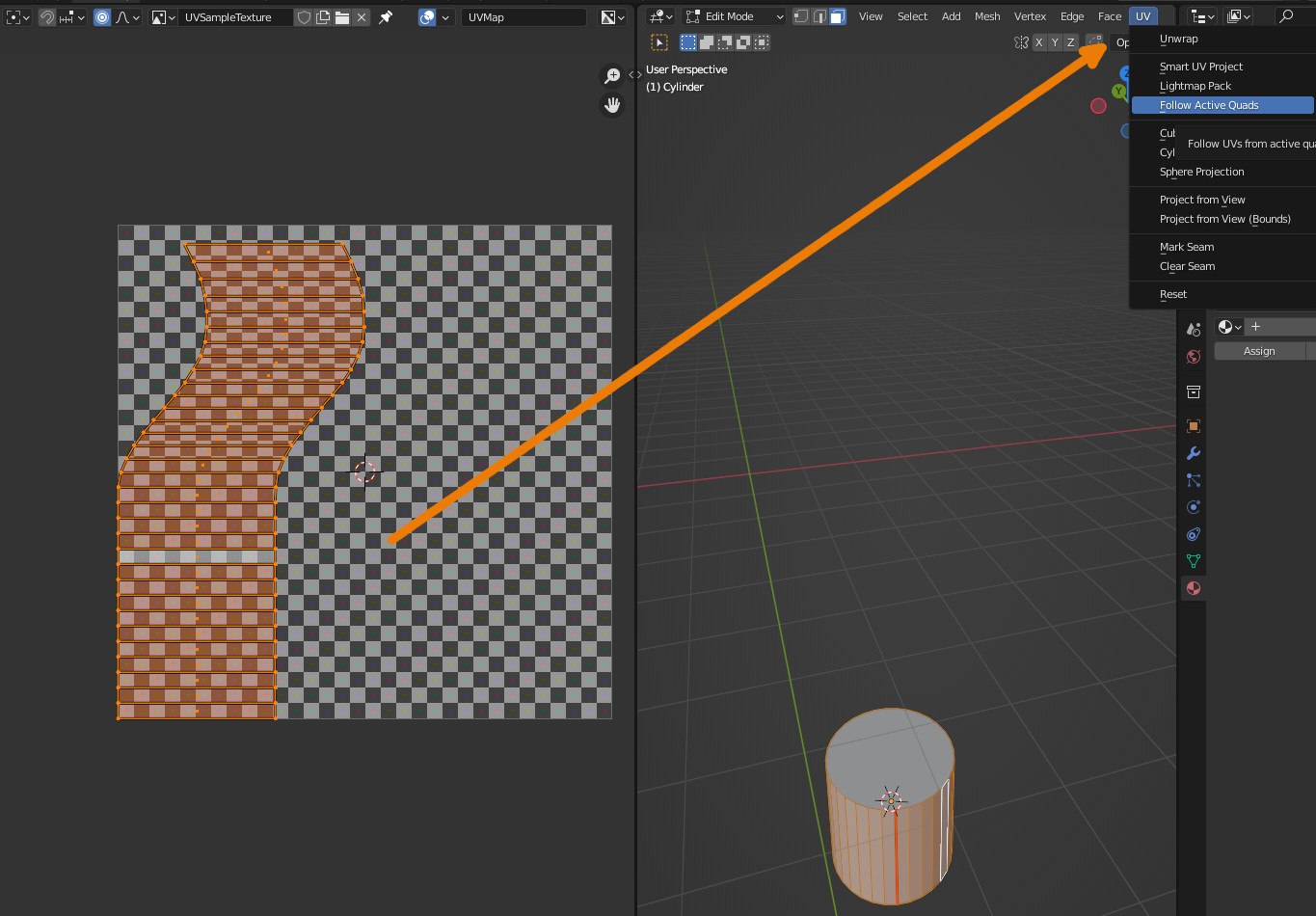Open the UV editor pivot point dropdown
The height and width of the screenshot is (916, 1316).
[17, 17]
